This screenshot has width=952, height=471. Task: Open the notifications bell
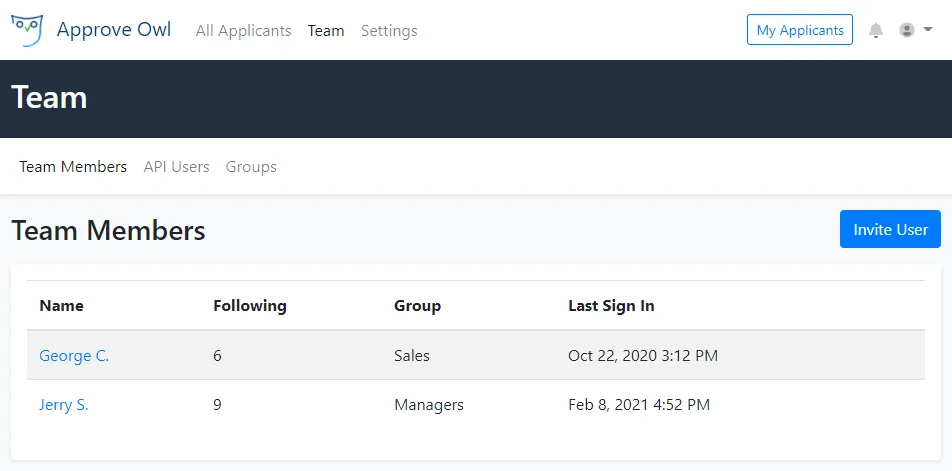[876, 30]
